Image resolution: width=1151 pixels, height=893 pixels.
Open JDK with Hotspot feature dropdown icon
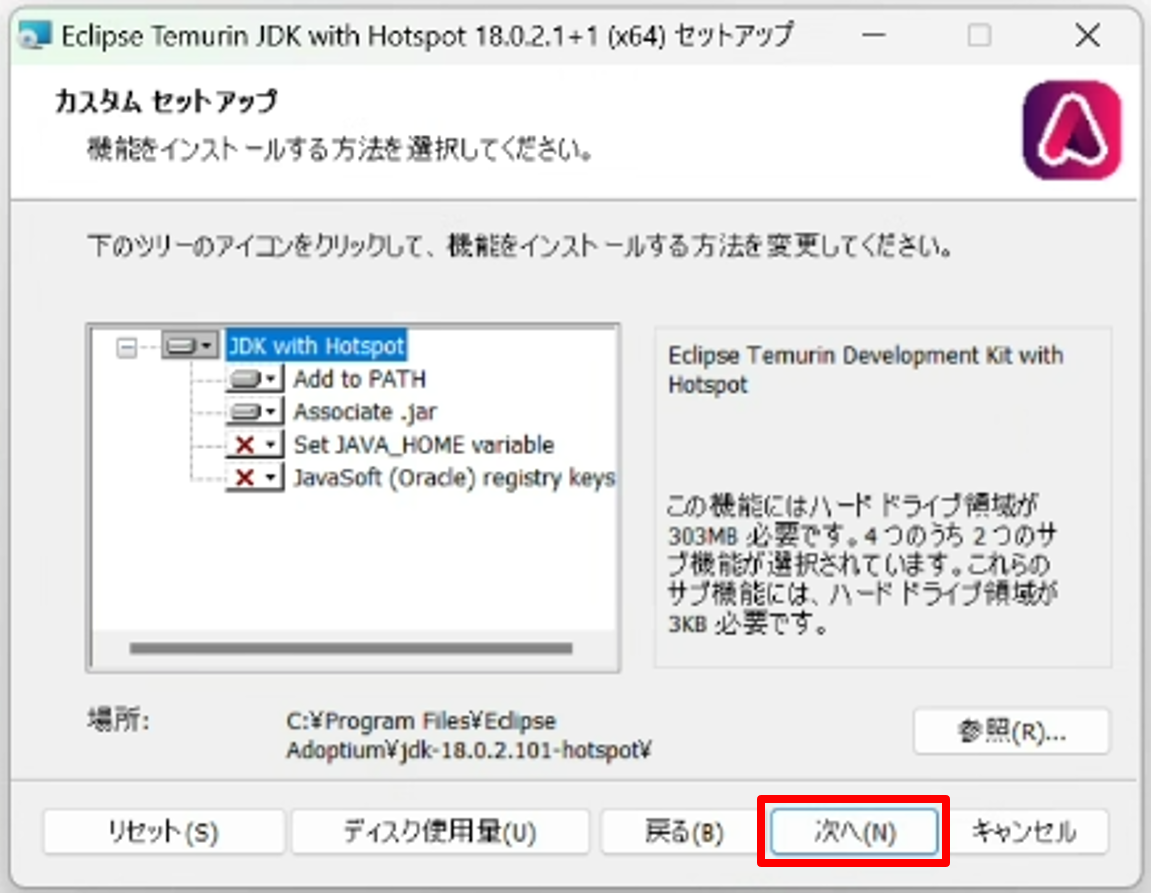coord(190,346)
